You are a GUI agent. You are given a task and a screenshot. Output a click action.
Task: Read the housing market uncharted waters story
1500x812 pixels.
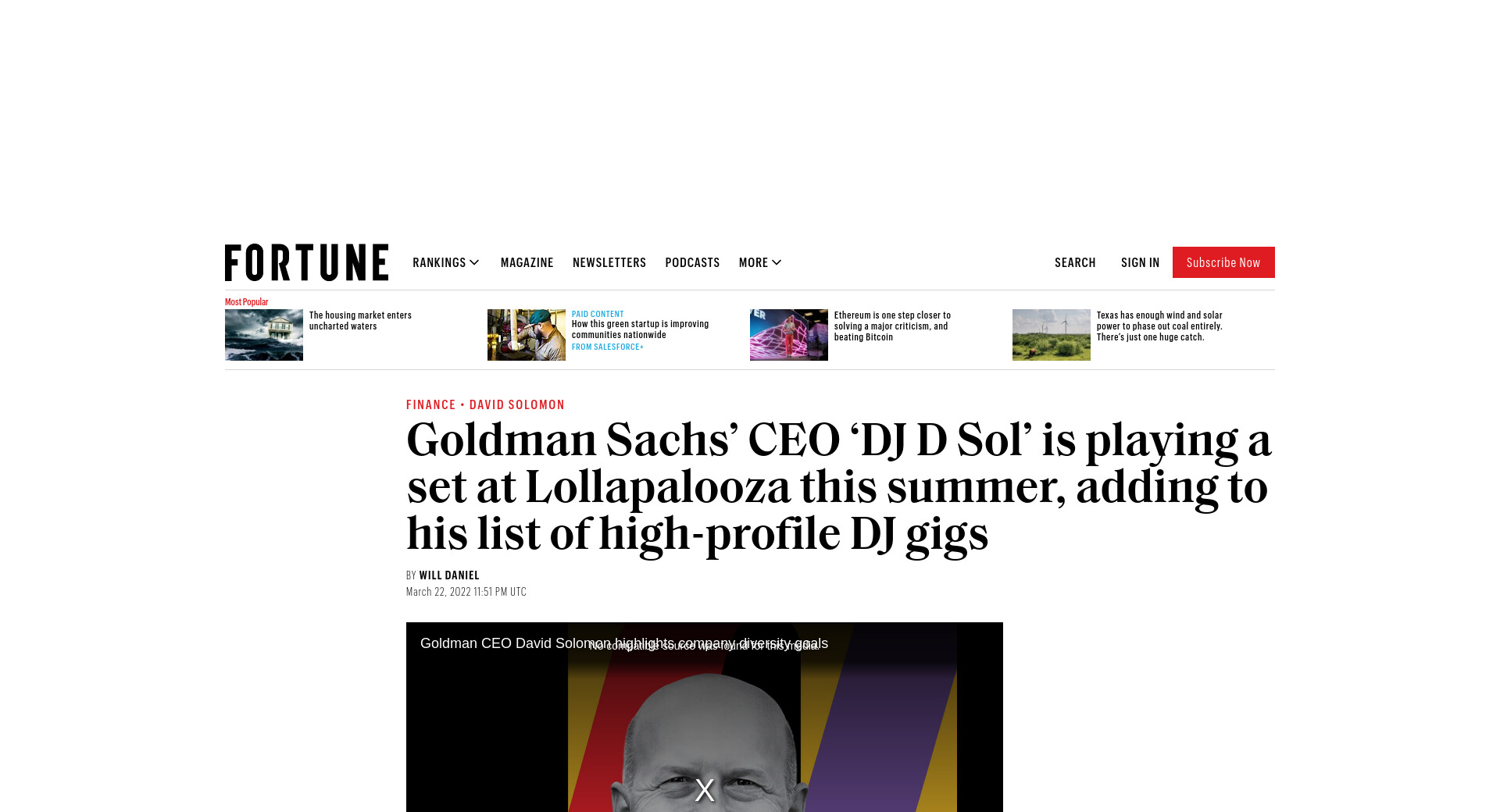(360, 321)
